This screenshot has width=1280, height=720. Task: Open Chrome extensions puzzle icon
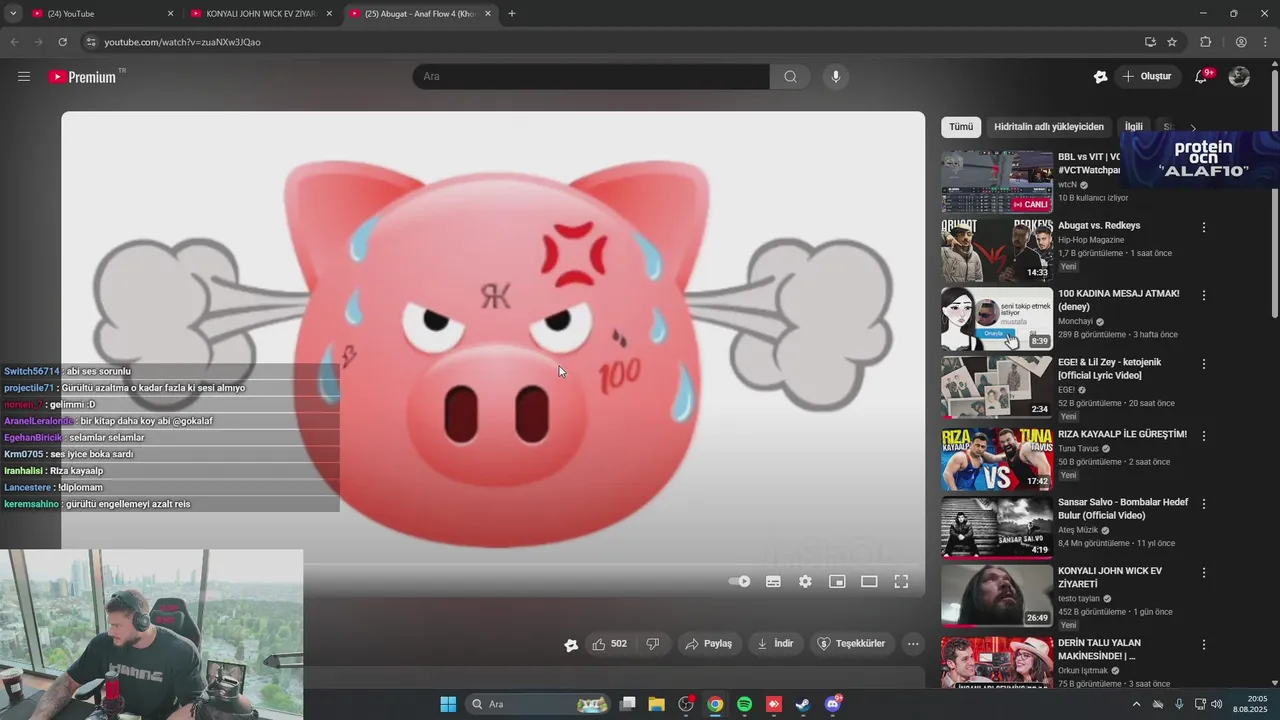[x=1205, y=42]
